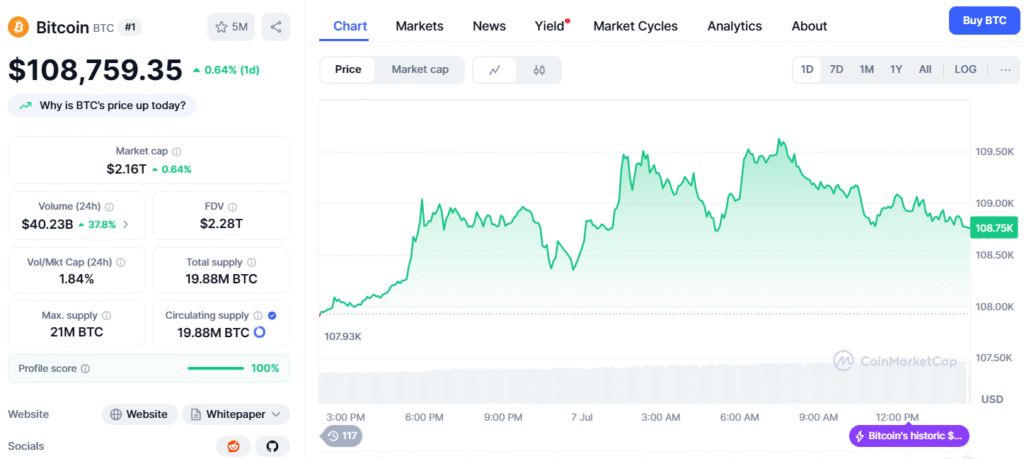Click the $2.28T FDV value
The width and height of the screenshot is (1024, 459).
point(221,224)
